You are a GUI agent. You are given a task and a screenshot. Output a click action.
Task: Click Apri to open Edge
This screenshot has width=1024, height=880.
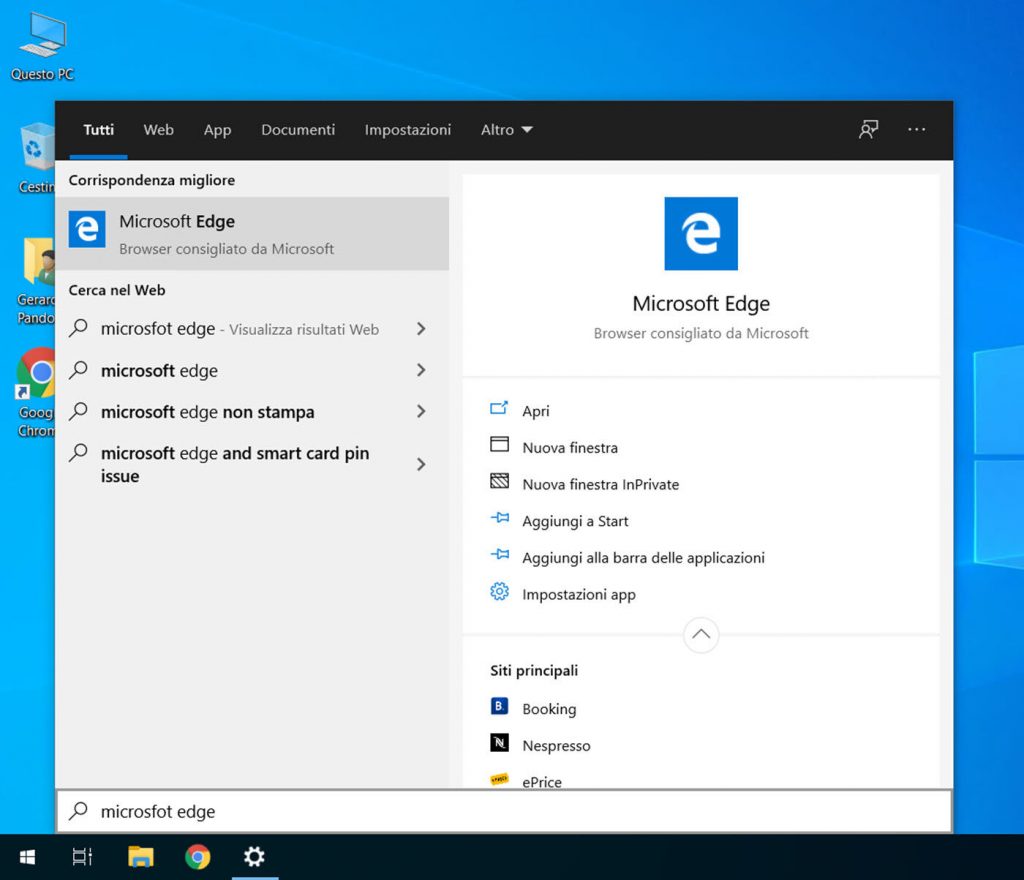(535, 411)
